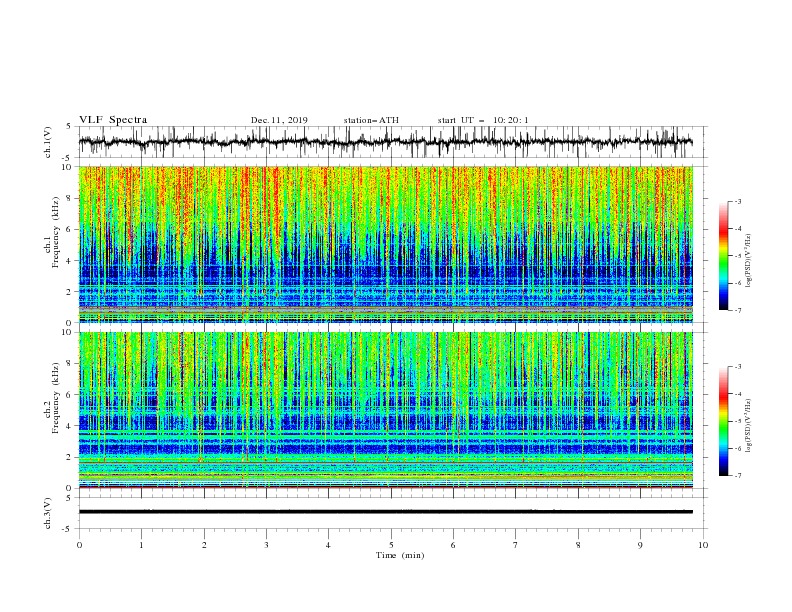Click the "station=ATH" header label
792x612 pixels.
(371, 120)
